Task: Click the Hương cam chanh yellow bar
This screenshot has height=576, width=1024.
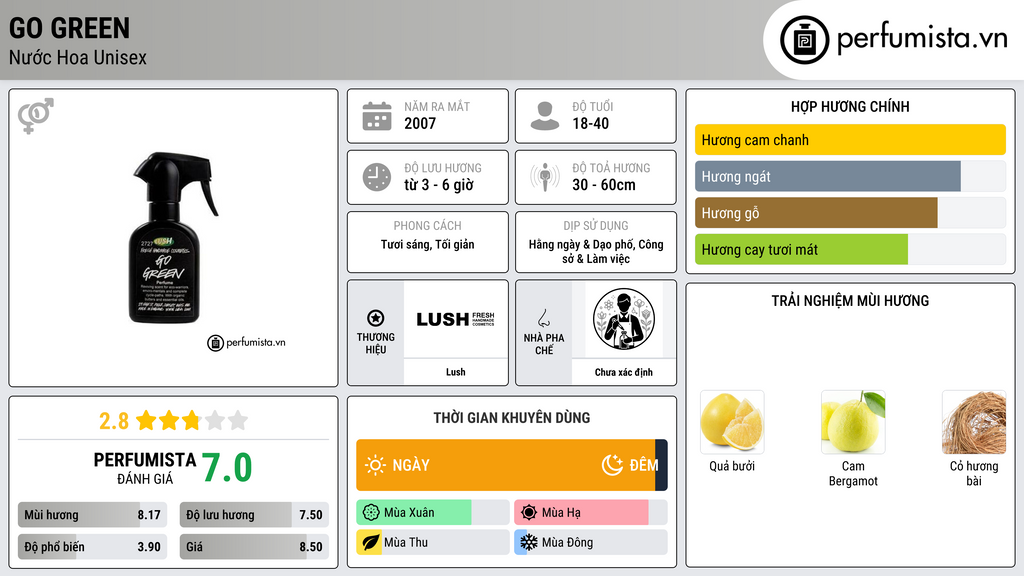Action: (x=850, y=140)
